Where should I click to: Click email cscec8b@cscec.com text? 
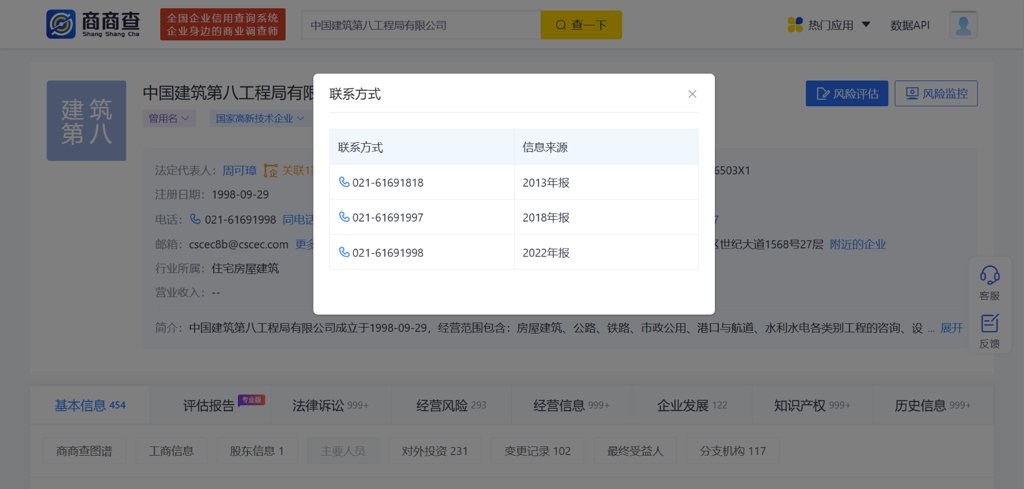point(238,244)
